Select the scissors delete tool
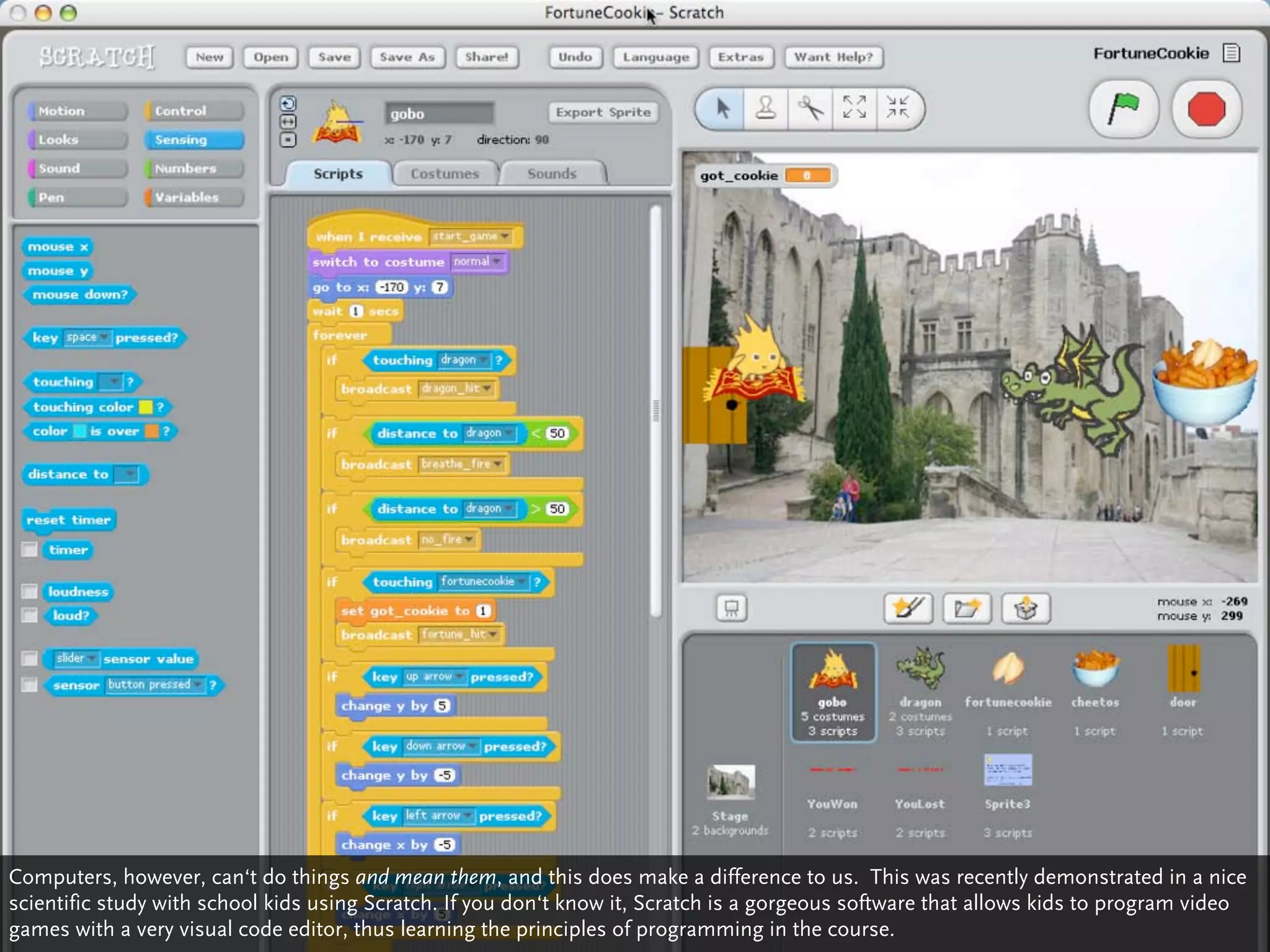1270x952 pixels. 810,108
